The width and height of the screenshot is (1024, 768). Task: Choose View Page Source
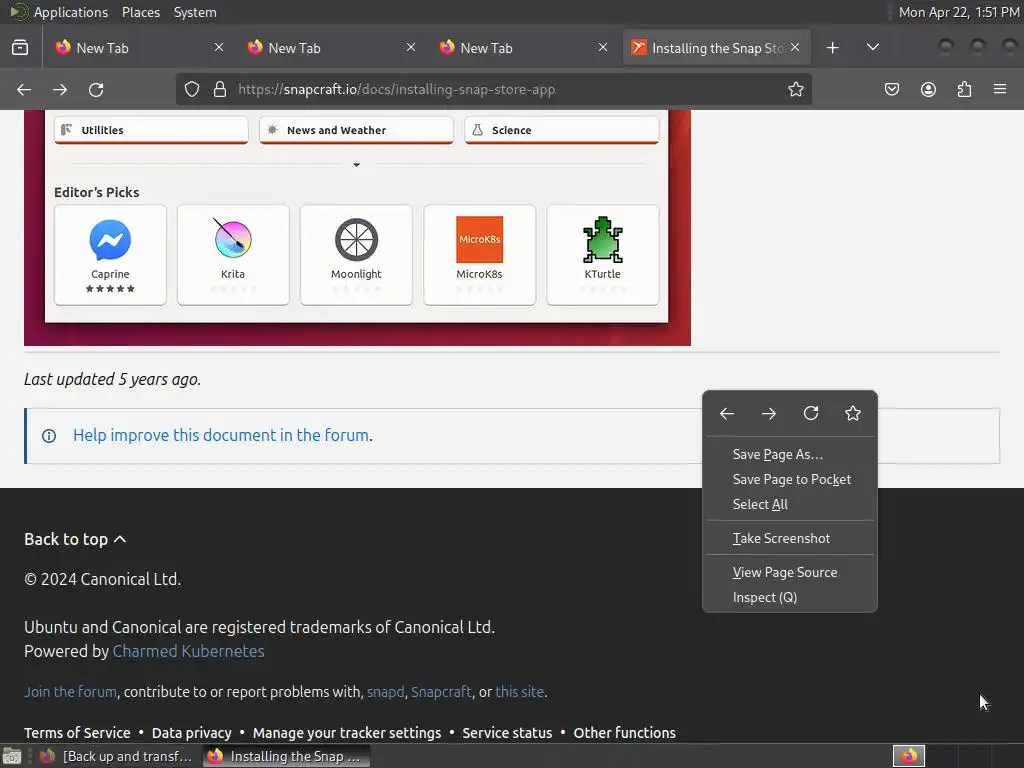point(790,572)
